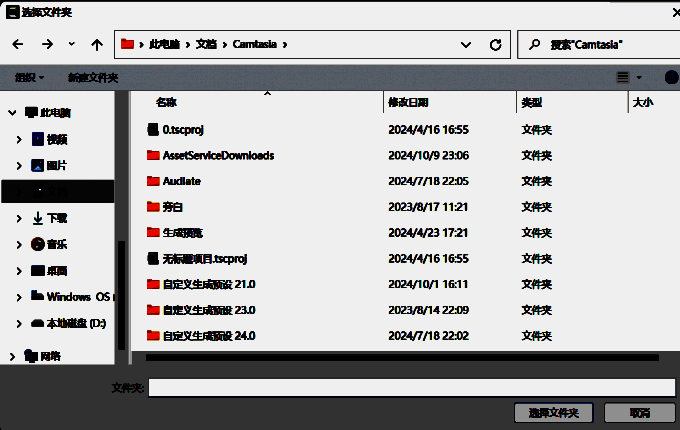Select the Downloads (下载) icon in sidebar
This screenshot has width=680, height=430.
[x=38, y=218]
